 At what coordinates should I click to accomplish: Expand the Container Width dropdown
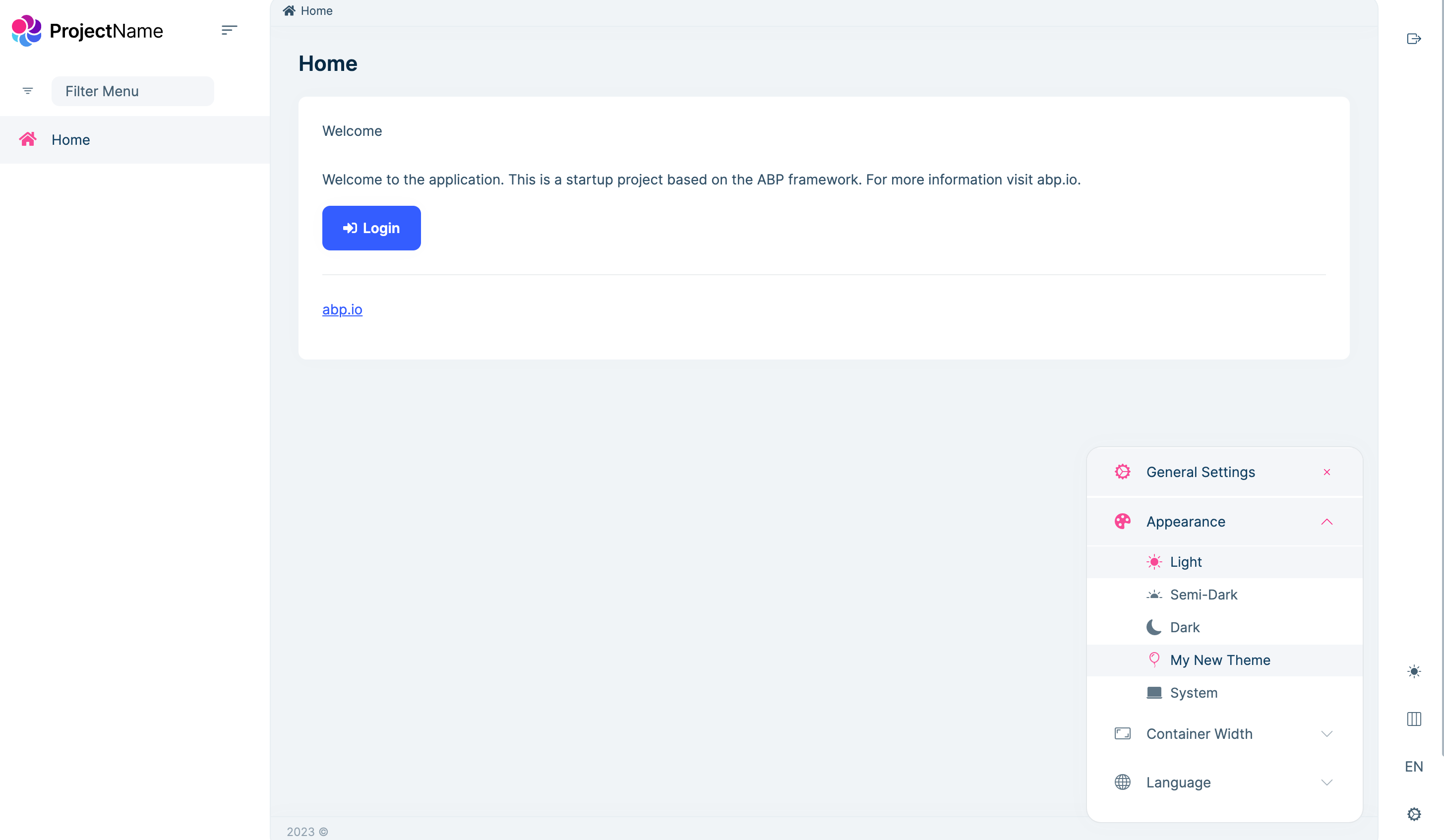tap(1327, 733)
